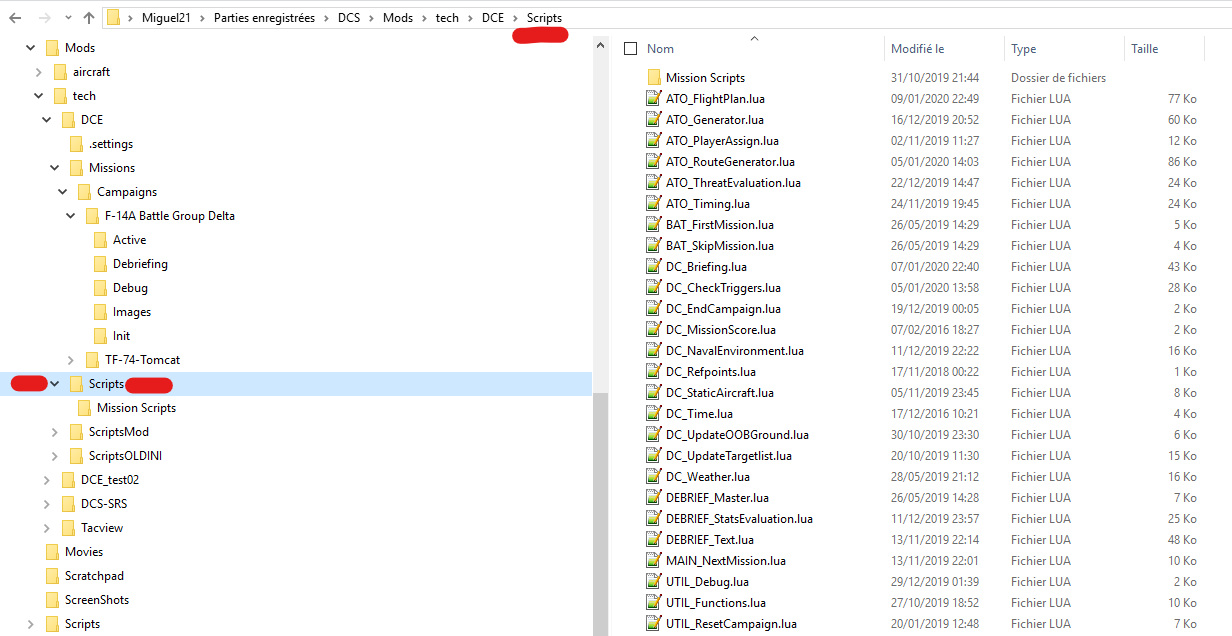This screenshot has height=636, width=1232.
Task: Click the UTIL_Debug.lua file icon
Action: [654, 582]
